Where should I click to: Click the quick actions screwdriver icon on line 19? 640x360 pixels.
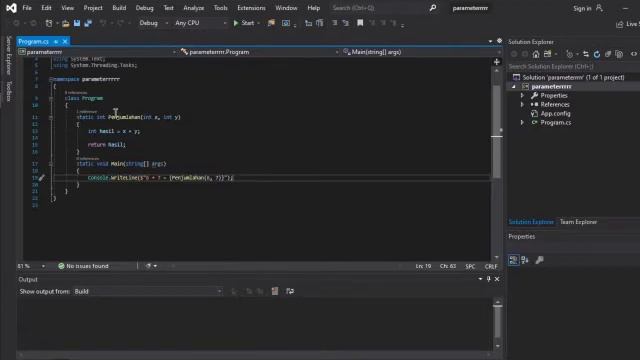click(42, 178)
